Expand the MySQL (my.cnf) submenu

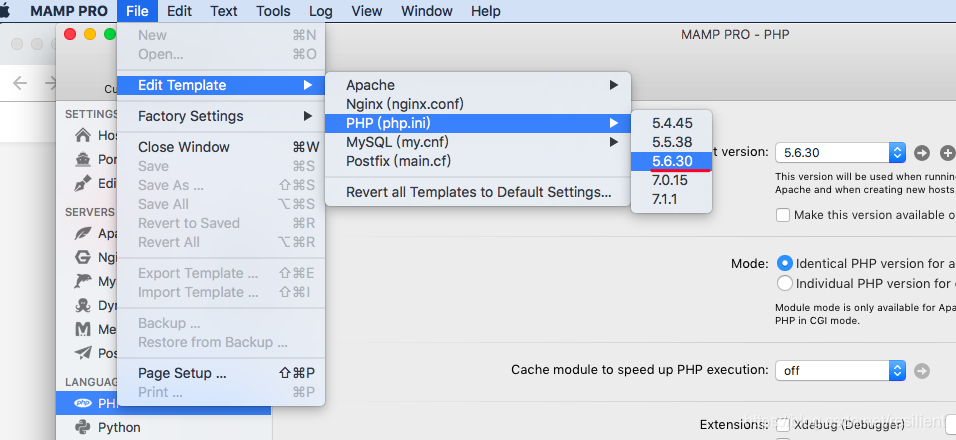point(477,143)
